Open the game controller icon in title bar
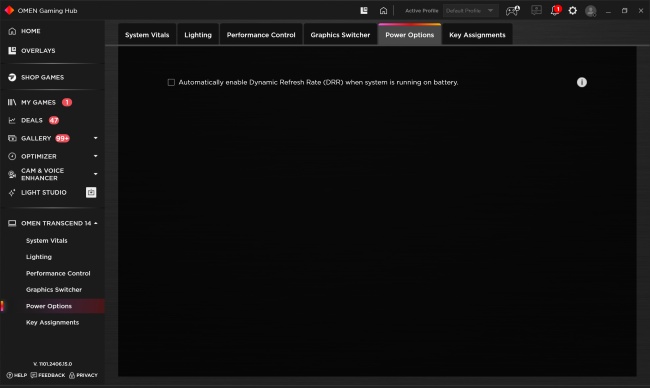 point(513,10)
